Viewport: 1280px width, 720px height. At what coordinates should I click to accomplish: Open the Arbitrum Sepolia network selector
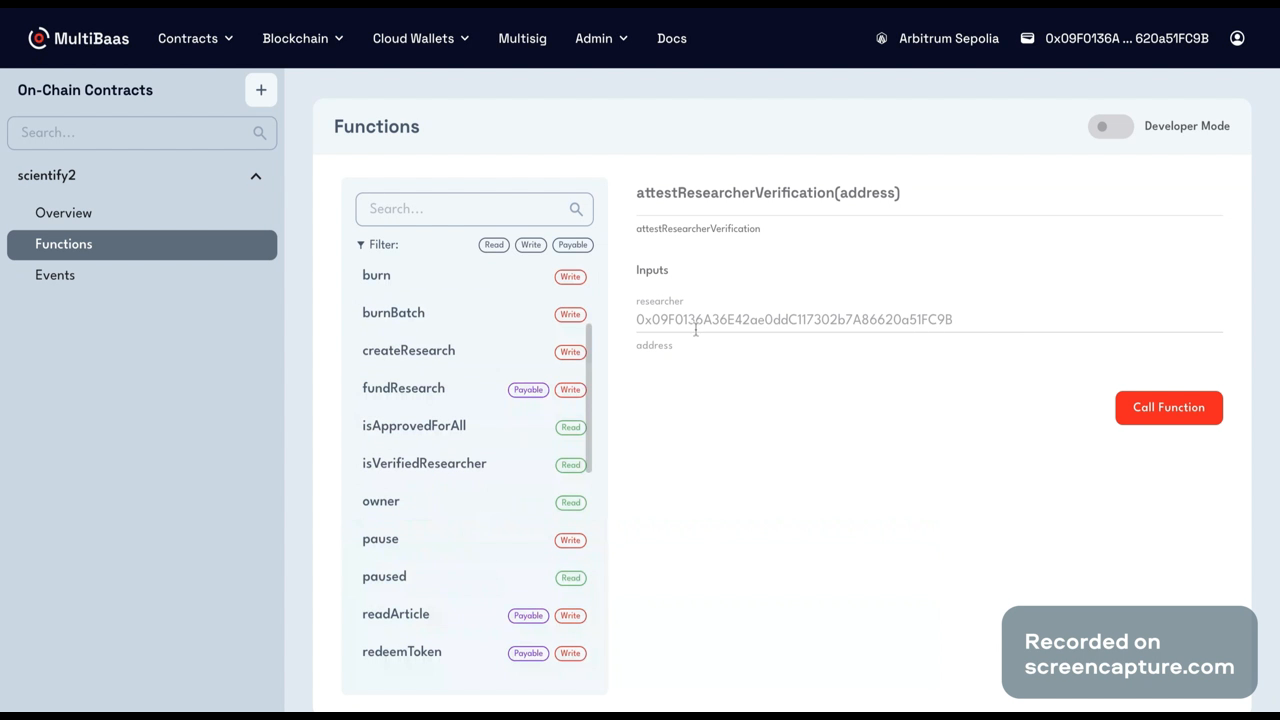point(937,38)
